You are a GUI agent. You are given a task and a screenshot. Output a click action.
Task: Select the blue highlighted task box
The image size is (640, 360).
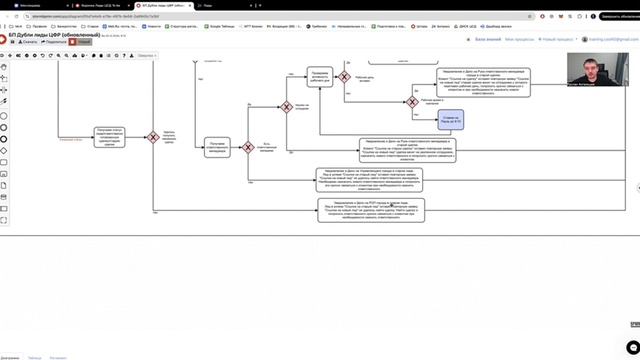tap(451, 120)
